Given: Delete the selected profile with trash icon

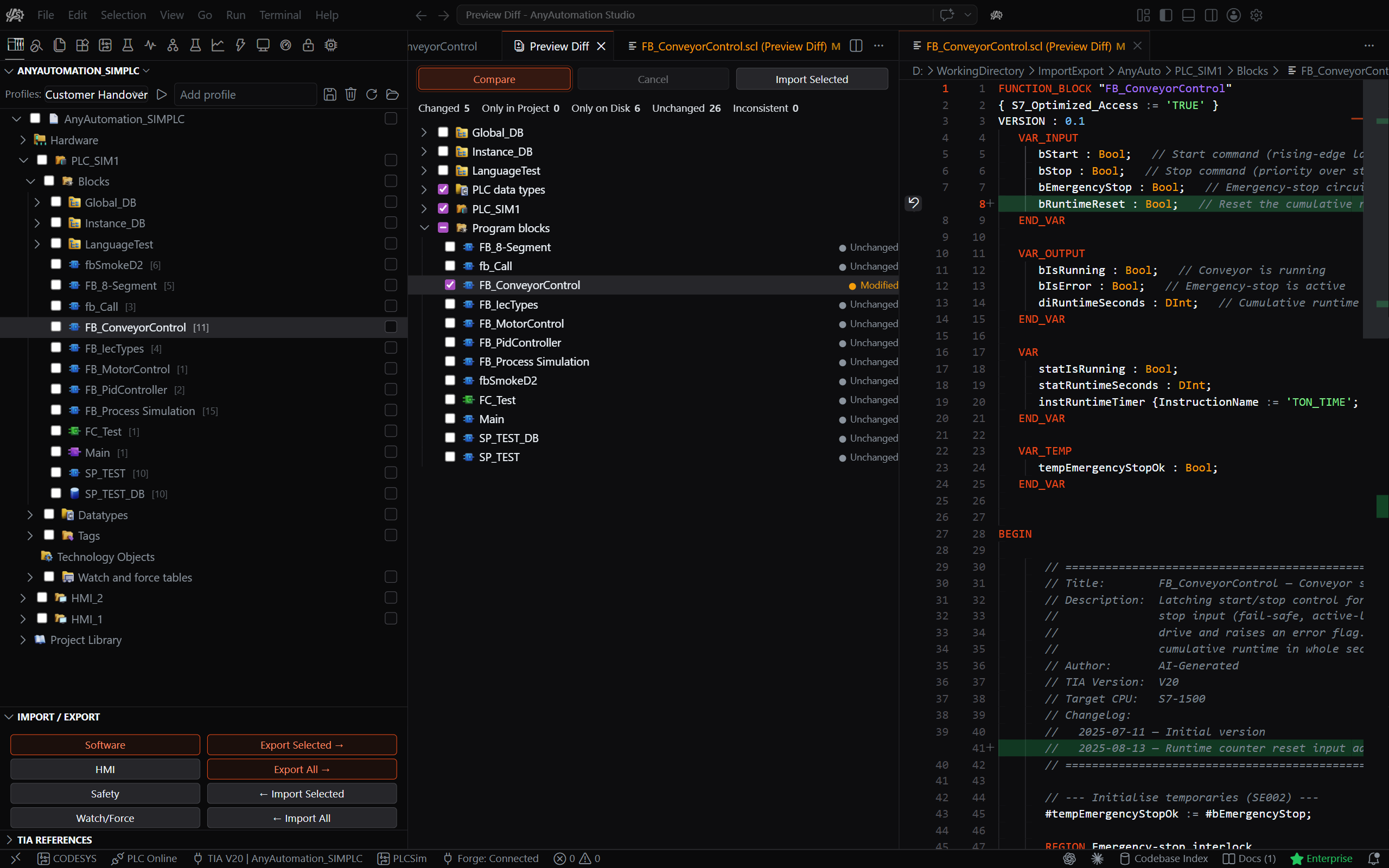Looking at the screenshot, I should 351,94.
